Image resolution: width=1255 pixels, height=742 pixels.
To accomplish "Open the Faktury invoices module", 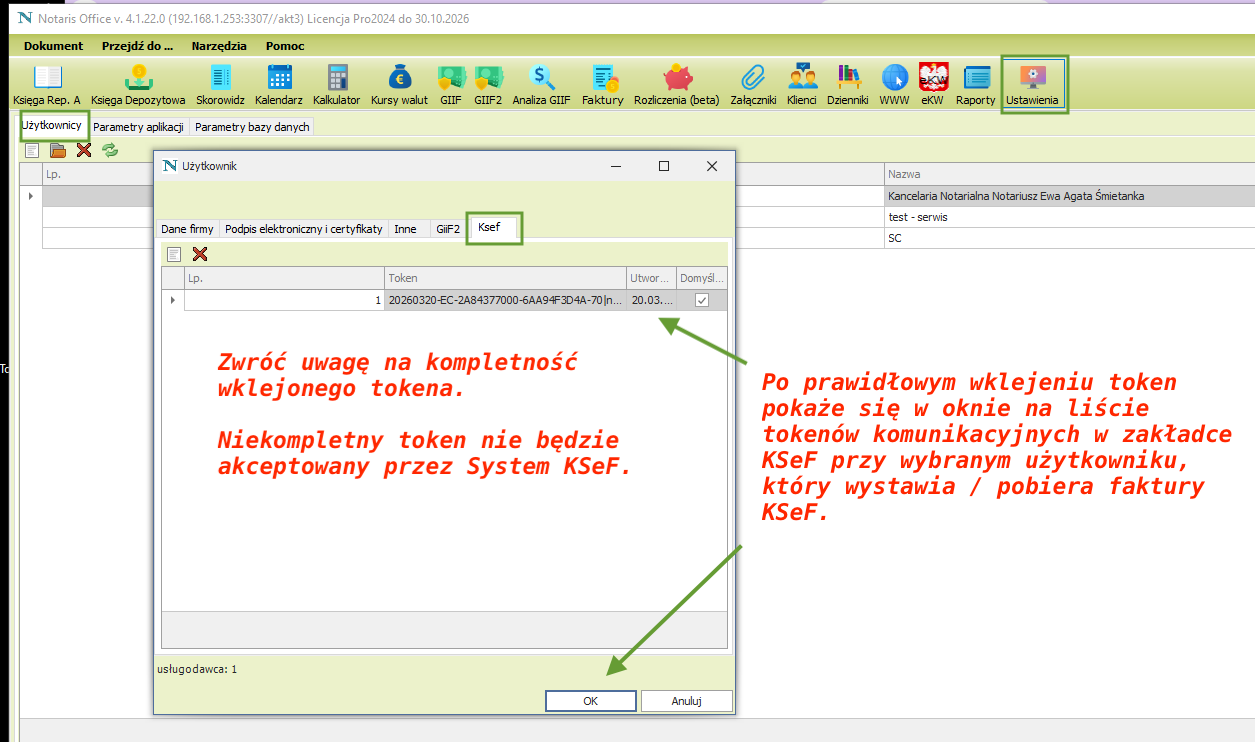I will pos(603,84).
